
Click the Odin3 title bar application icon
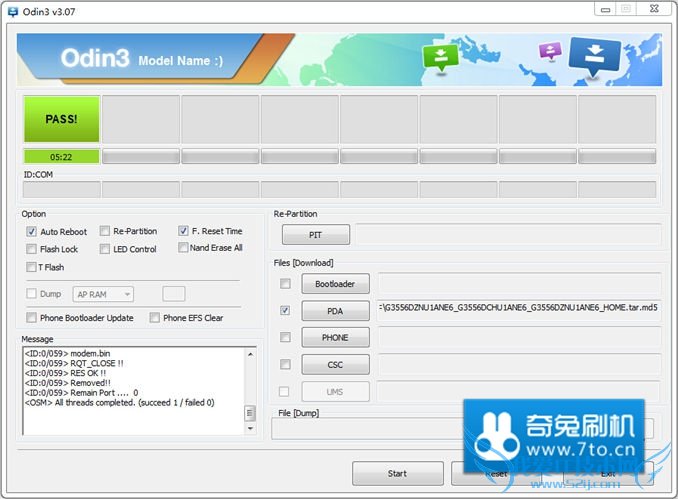(x=13, y=12)
